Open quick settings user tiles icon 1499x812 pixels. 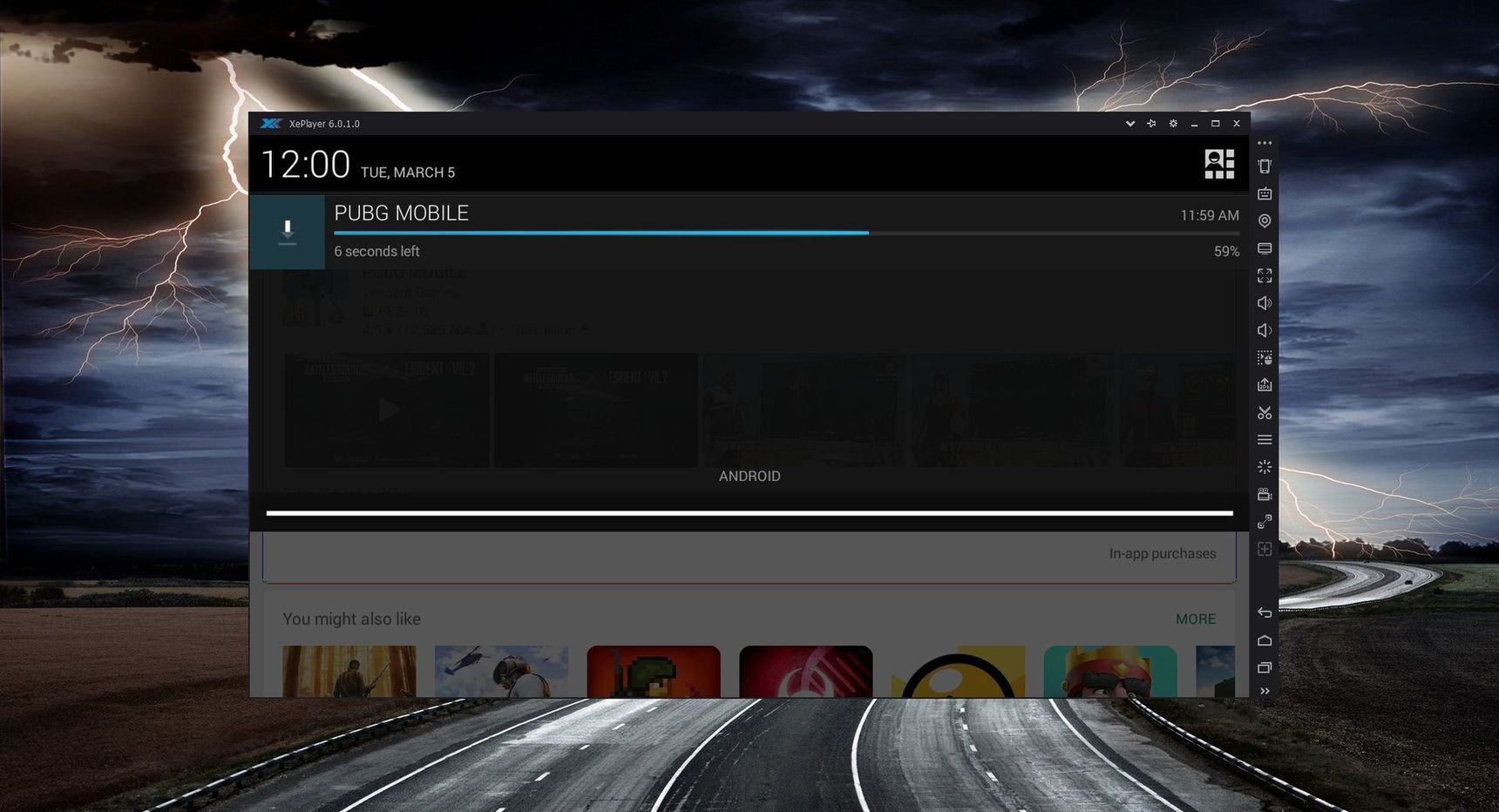click(x=1219, y=164)
